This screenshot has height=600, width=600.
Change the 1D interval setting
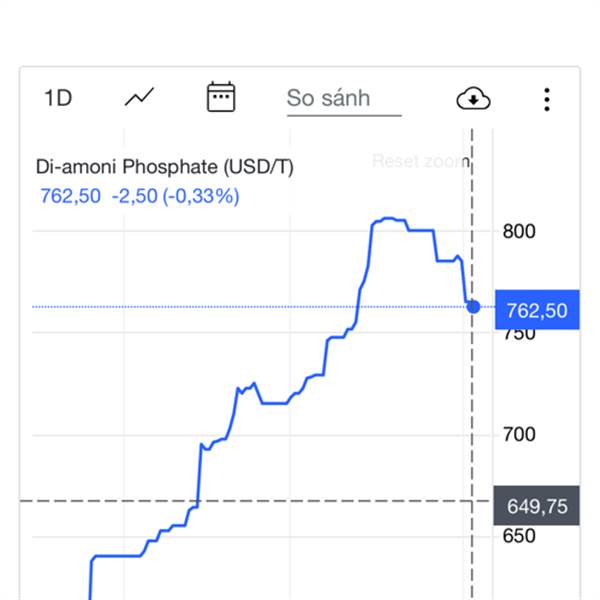pos(58,98)
